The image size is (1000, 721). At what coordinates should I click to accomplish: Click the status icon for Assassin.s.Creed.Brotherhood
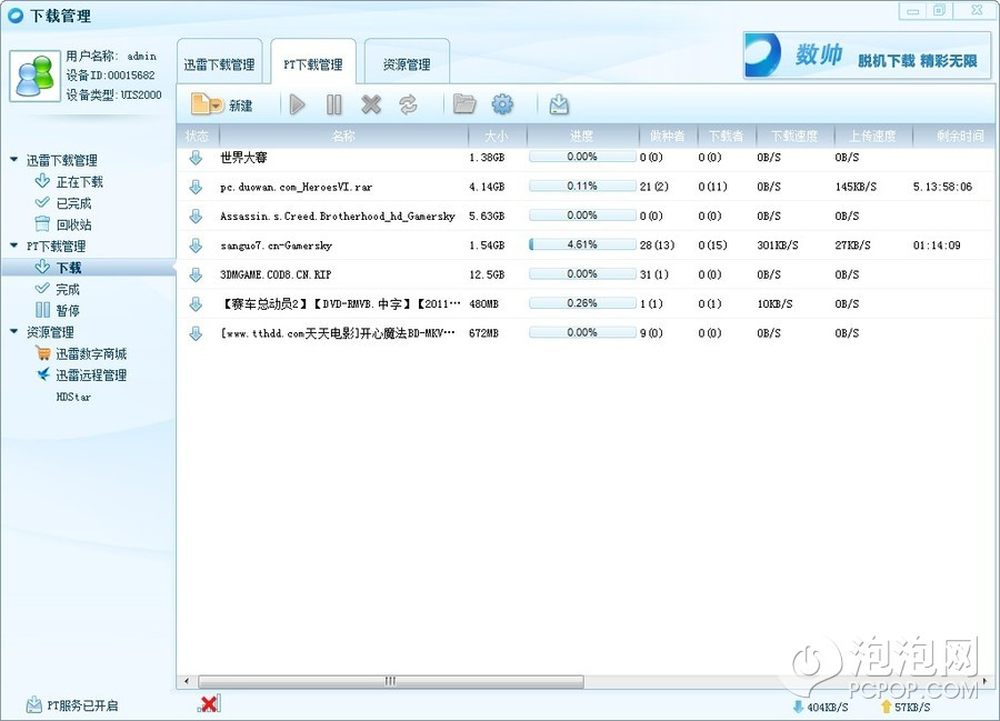[x=196, y=216]
